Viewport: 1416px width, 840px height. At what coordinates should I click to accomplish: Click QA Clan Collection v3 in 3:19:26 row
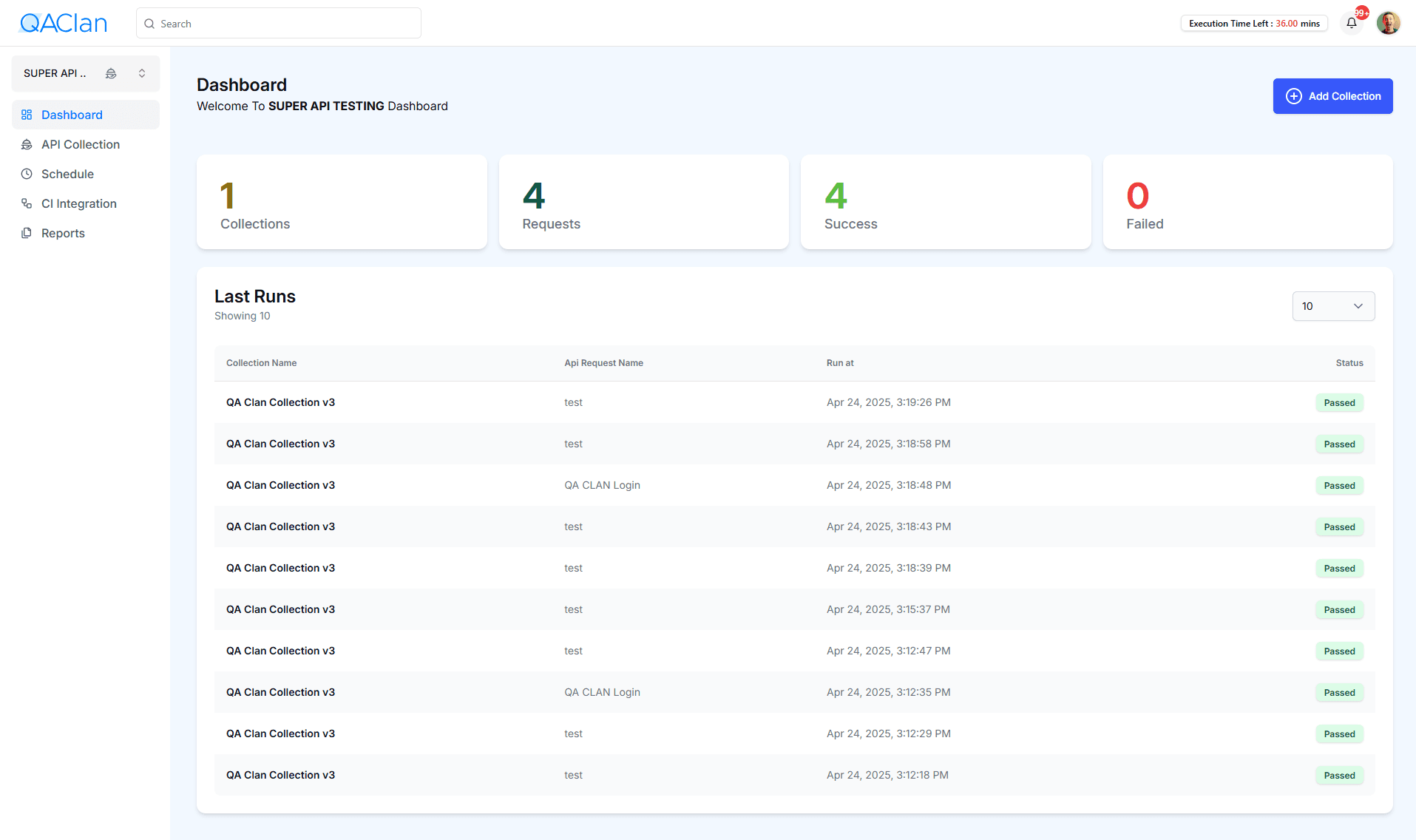pyautogui.click(x=280, y=402)
